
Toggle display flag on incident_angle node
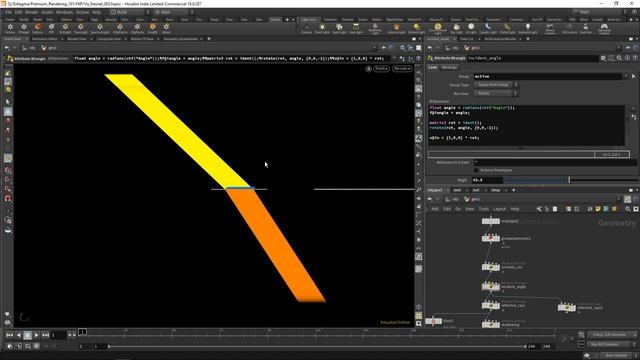tap(498, 287)
